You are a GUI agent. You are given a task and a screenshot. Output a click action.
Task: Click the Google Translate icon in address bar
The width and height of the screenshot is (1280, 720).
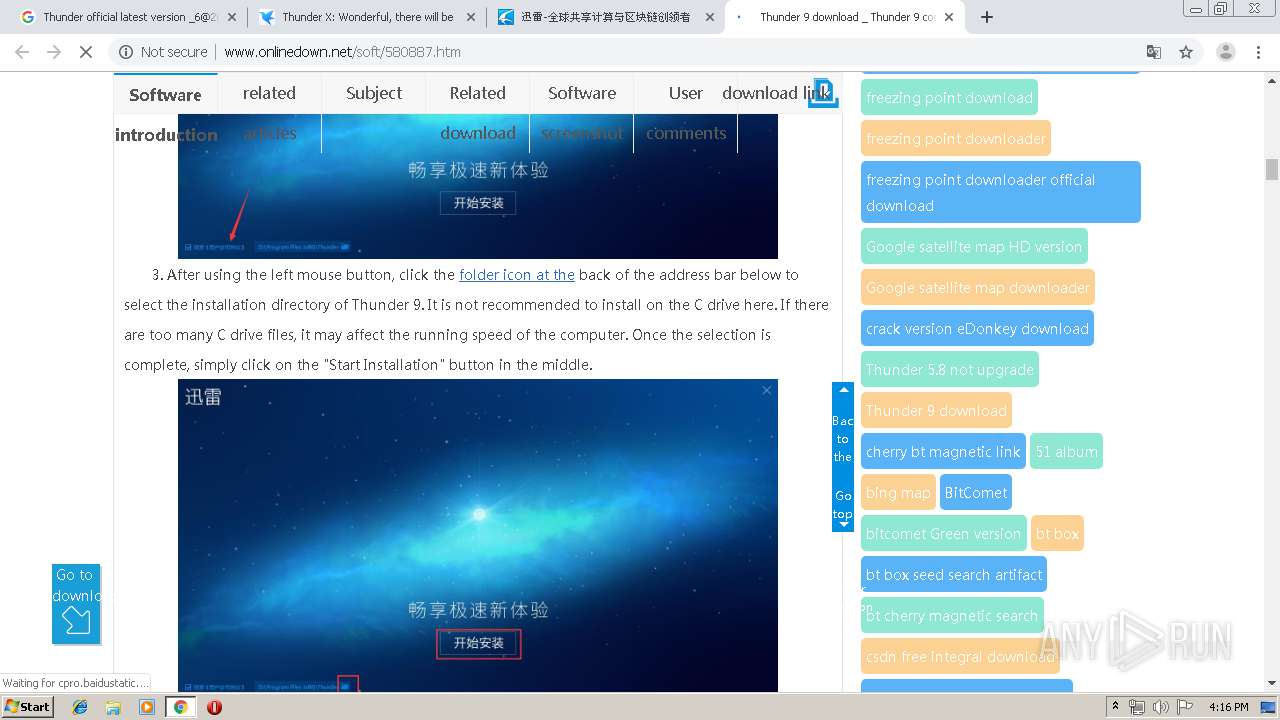(1153, 52)
